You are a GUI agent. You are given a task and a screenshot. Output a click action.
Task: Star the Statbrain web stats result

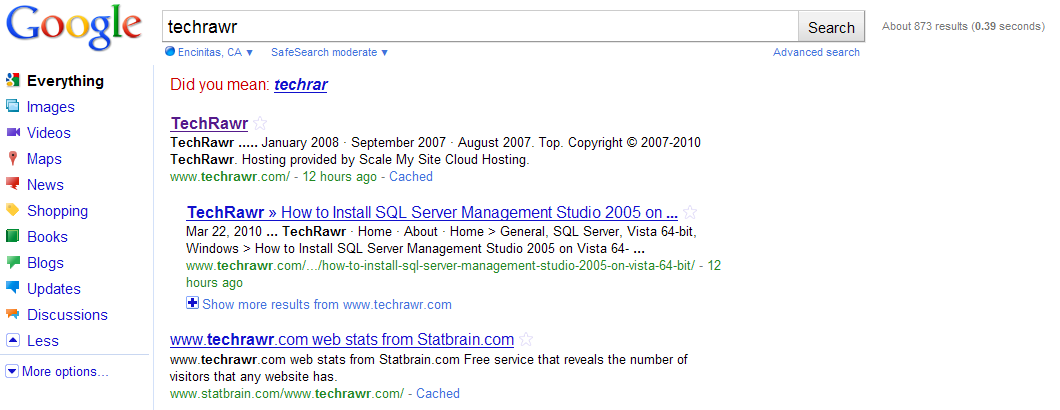pyautogui.click(x=526, y=340)
